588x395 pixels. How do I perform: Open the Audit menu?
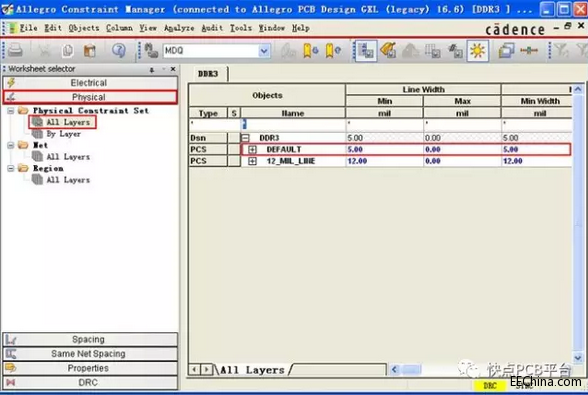212,28
